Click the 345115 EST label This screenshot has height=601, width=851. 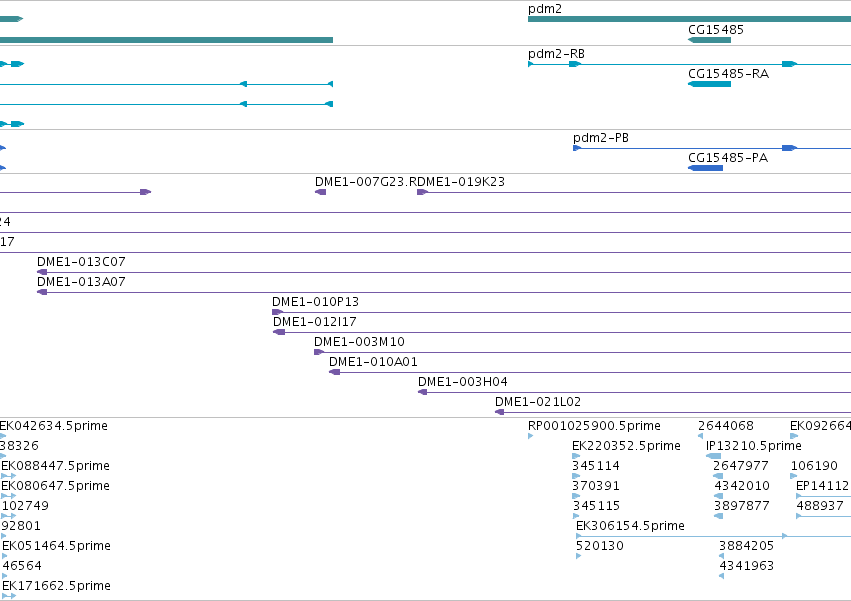(596, 506)
